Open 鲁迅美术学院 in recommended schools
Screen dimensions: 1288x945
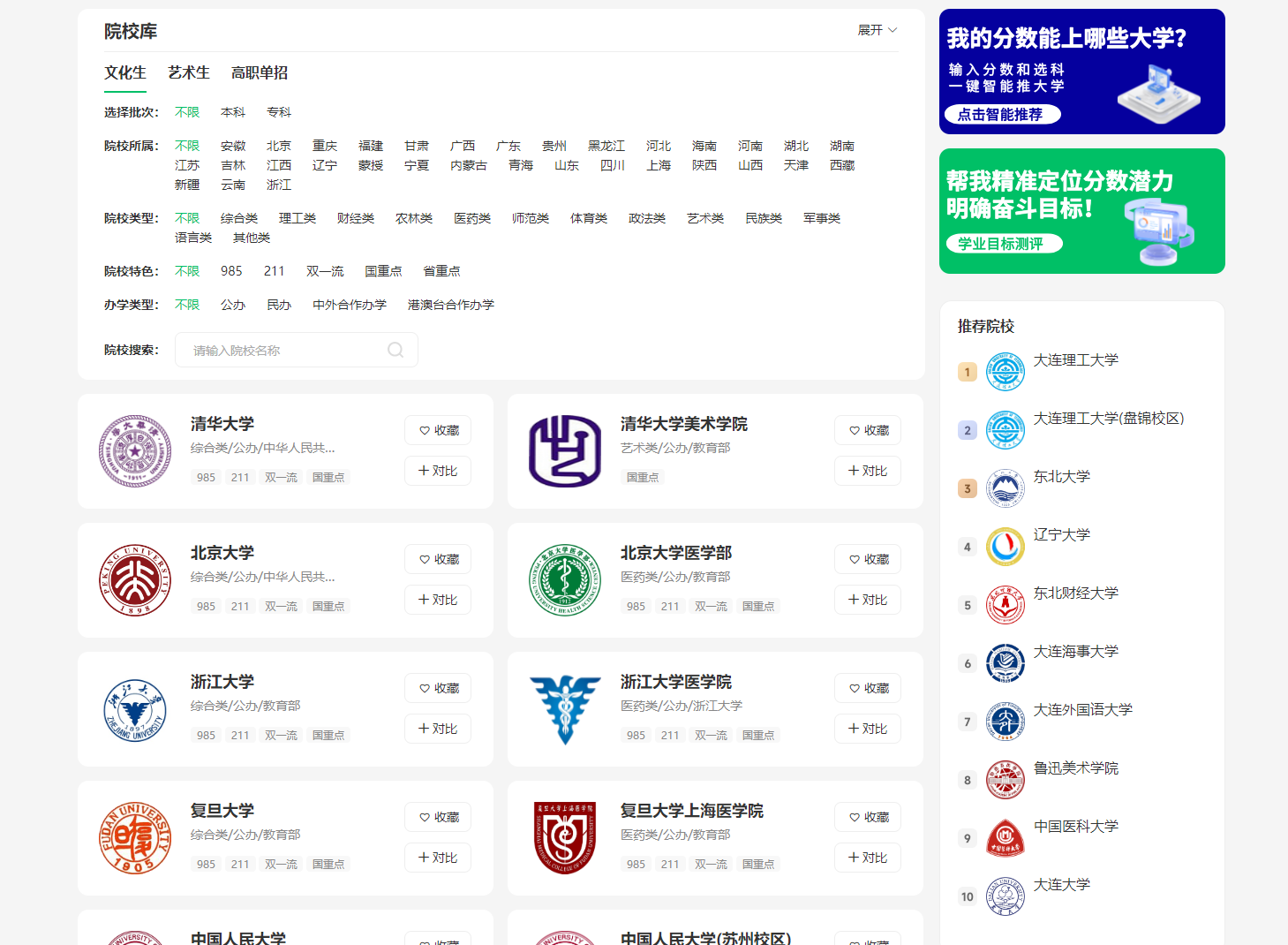coord(1076,768)
